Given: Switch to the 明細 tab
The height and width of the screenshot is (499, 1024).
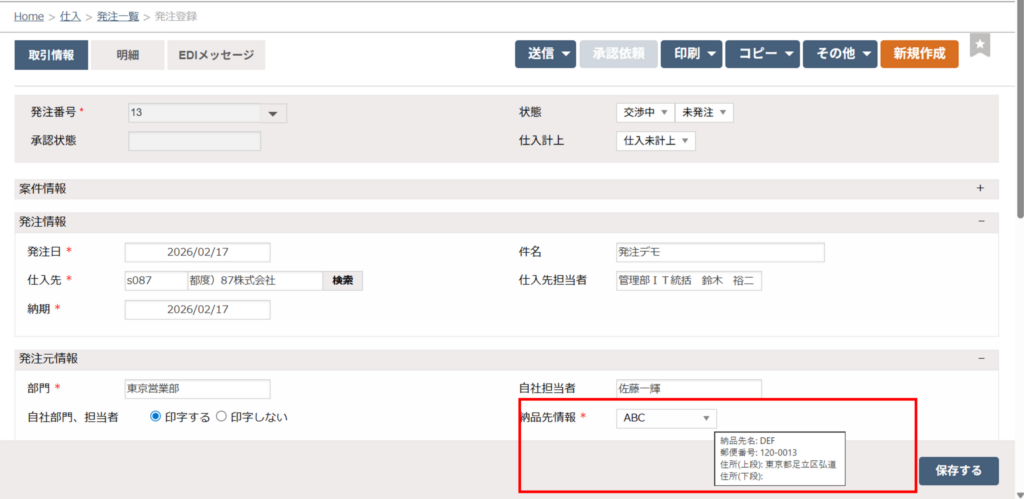Looking at the screenshot, I should coord(128,55).
